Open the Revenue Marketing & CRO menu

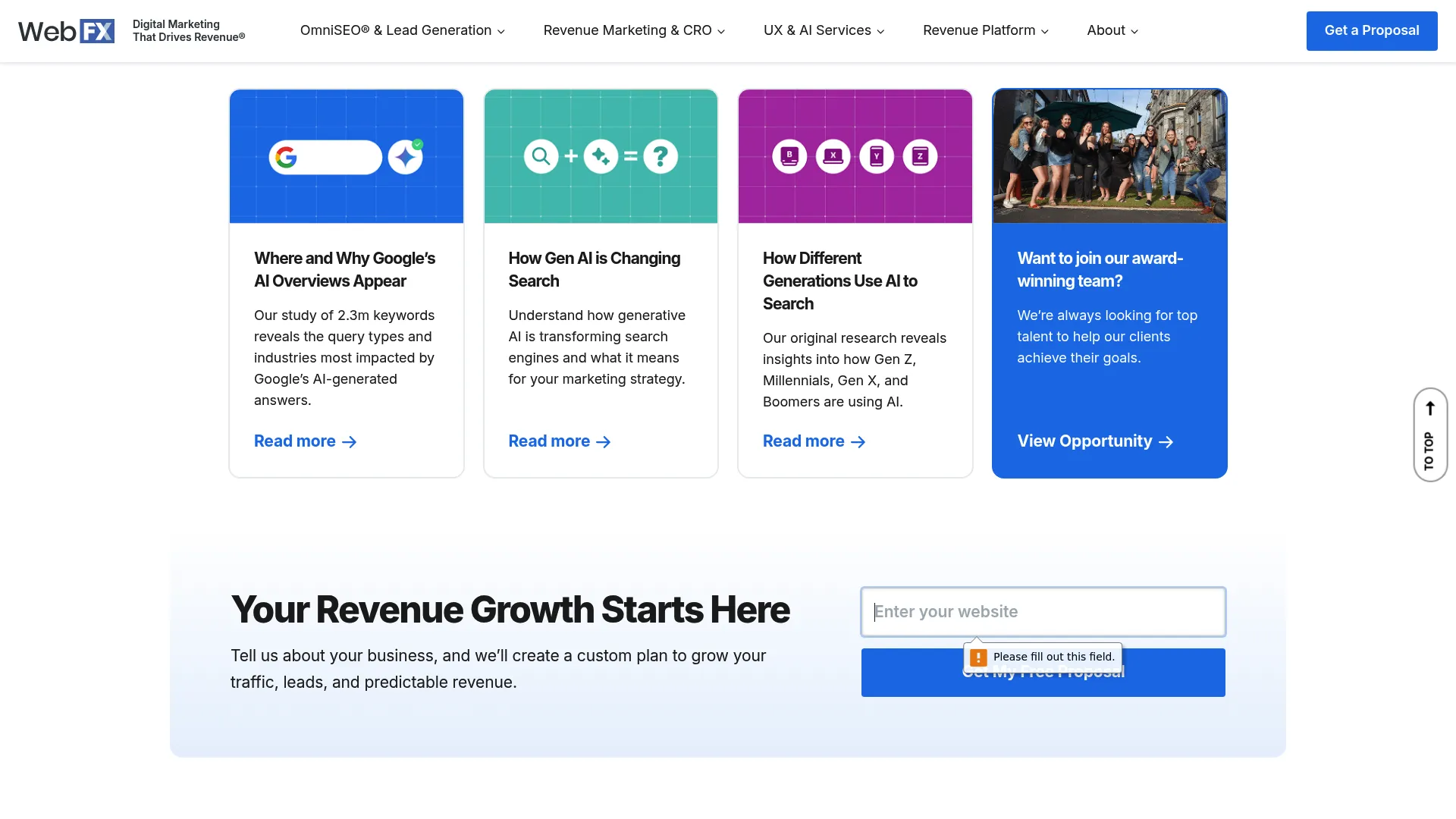(x=633, y=30)
